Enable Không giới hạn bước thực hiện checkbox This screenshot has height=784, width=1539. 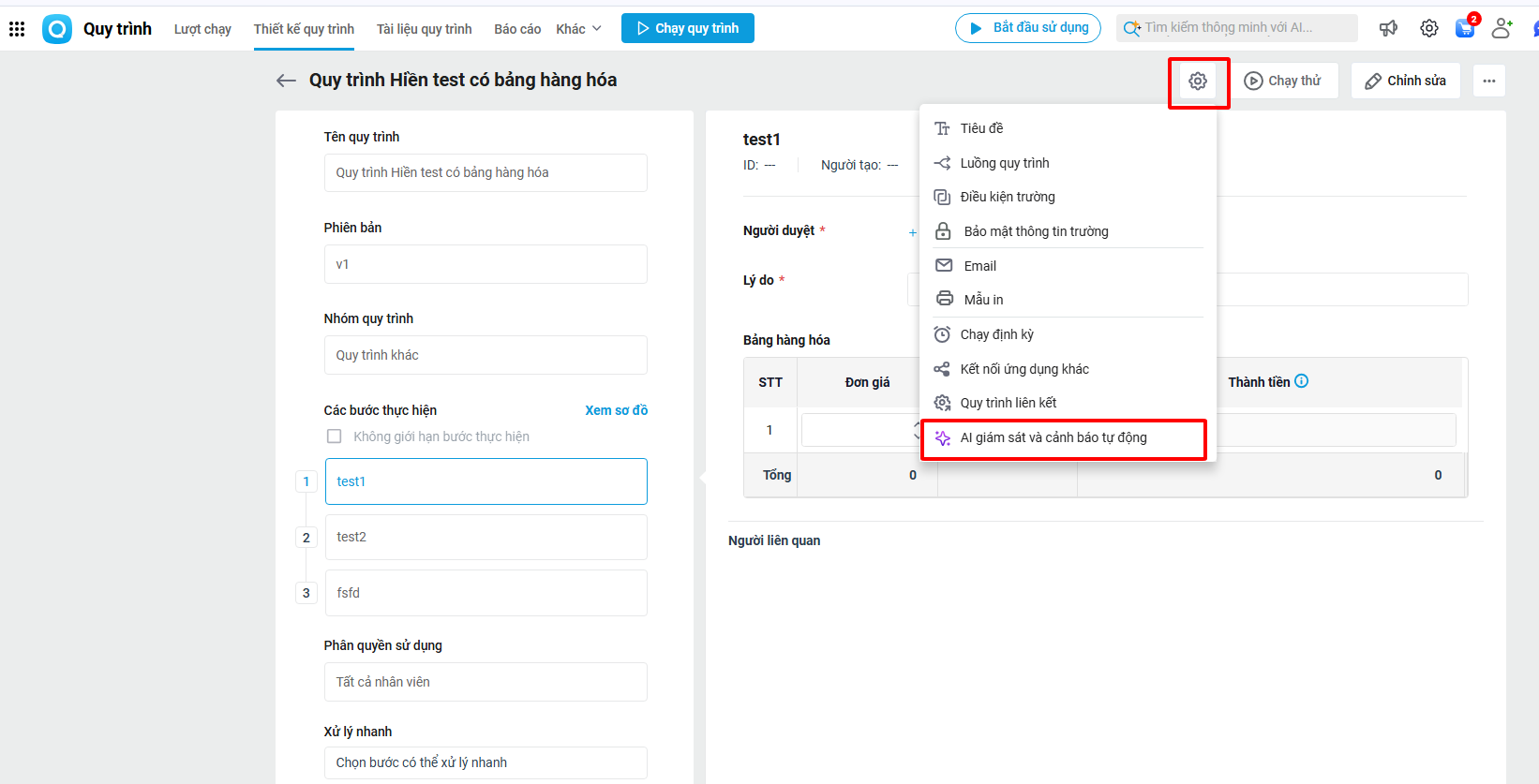pos(334,436)
